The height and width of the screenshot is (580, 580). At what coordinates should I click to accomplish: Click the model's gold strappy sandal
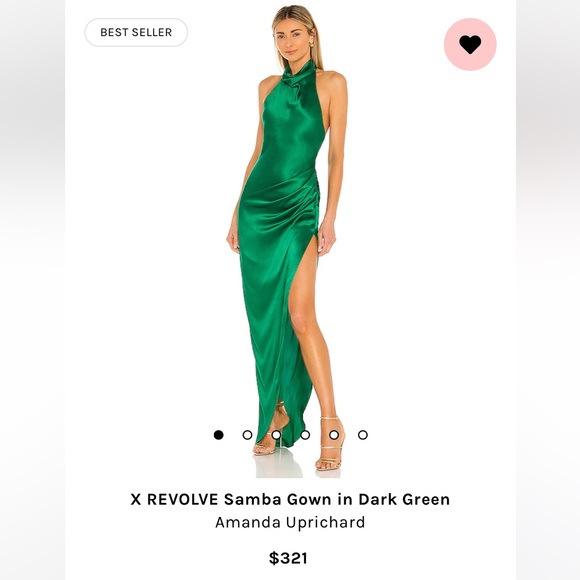point(330,444)
